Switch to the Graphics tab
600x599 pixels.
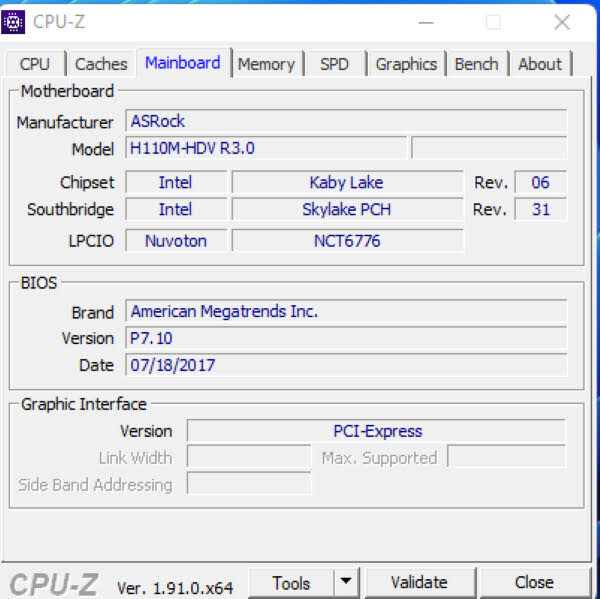[406, 64]
